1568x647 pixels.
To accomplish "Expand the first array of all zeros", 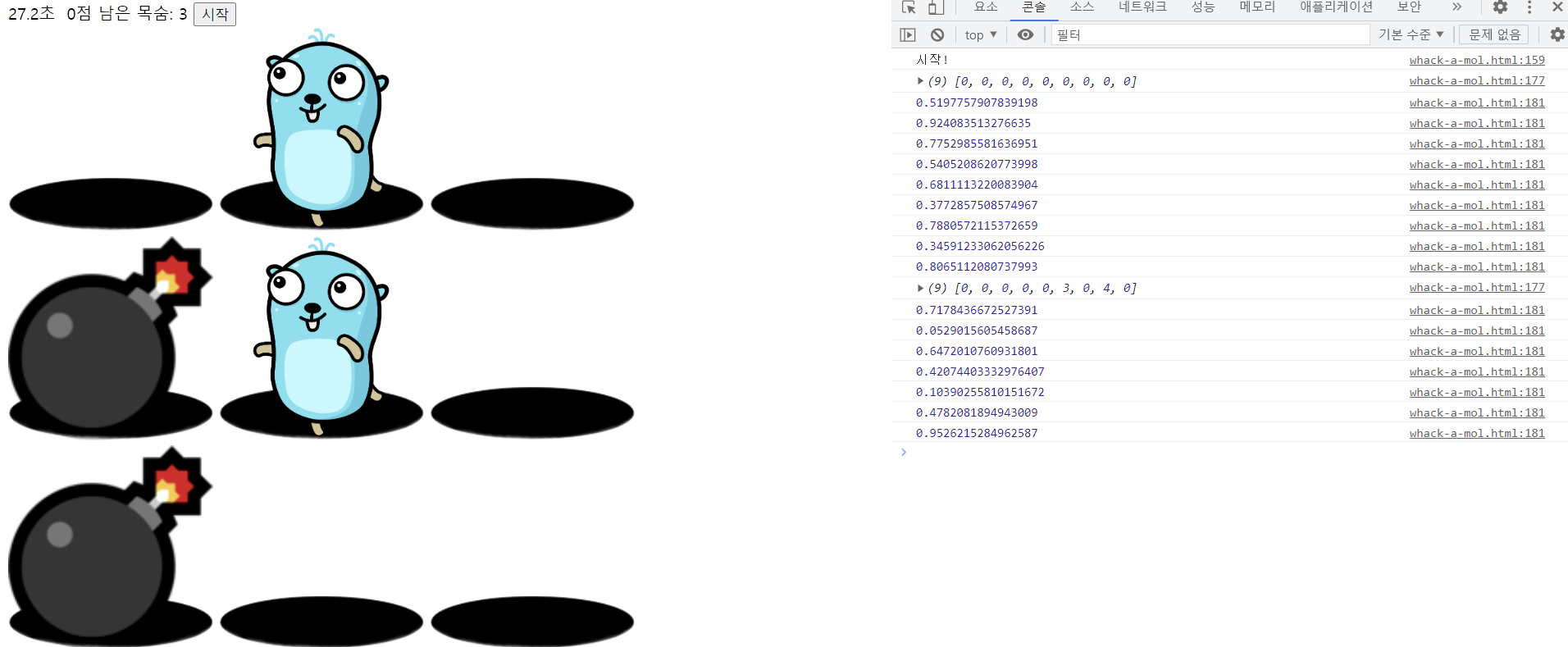I will coord(920,81).
